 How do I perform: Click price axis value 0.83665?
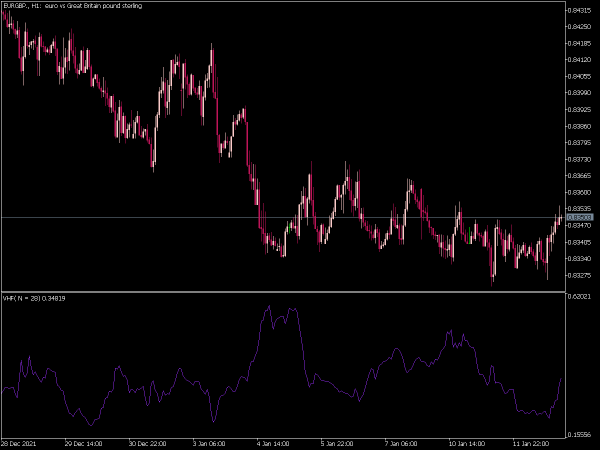pyautogui.click(x=579, y=176)
